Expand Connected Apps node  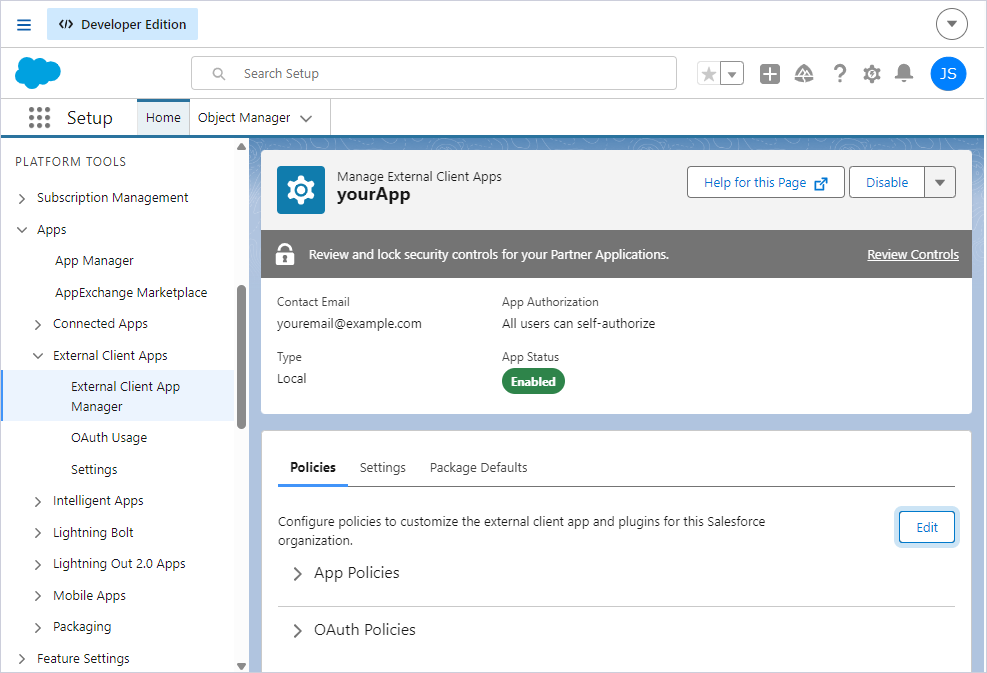(x=38, y=324)
